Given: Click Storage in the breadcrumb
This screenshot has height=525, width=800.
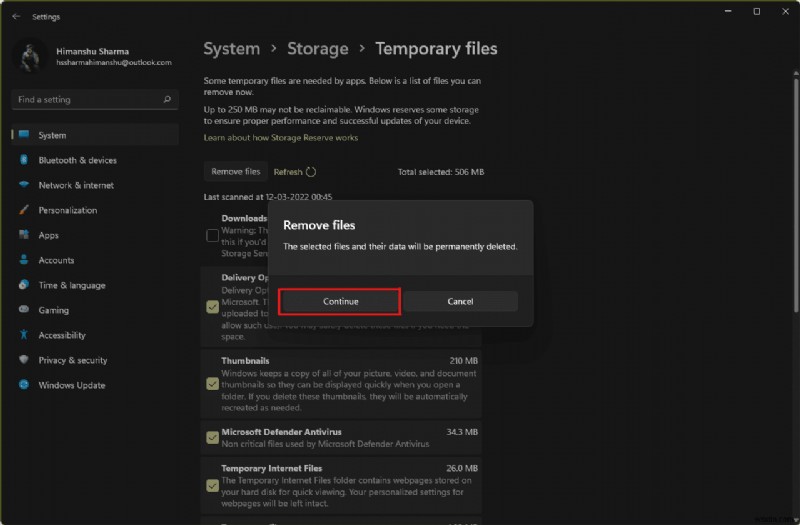Looking at the screenshot, I should click(317, 48).
